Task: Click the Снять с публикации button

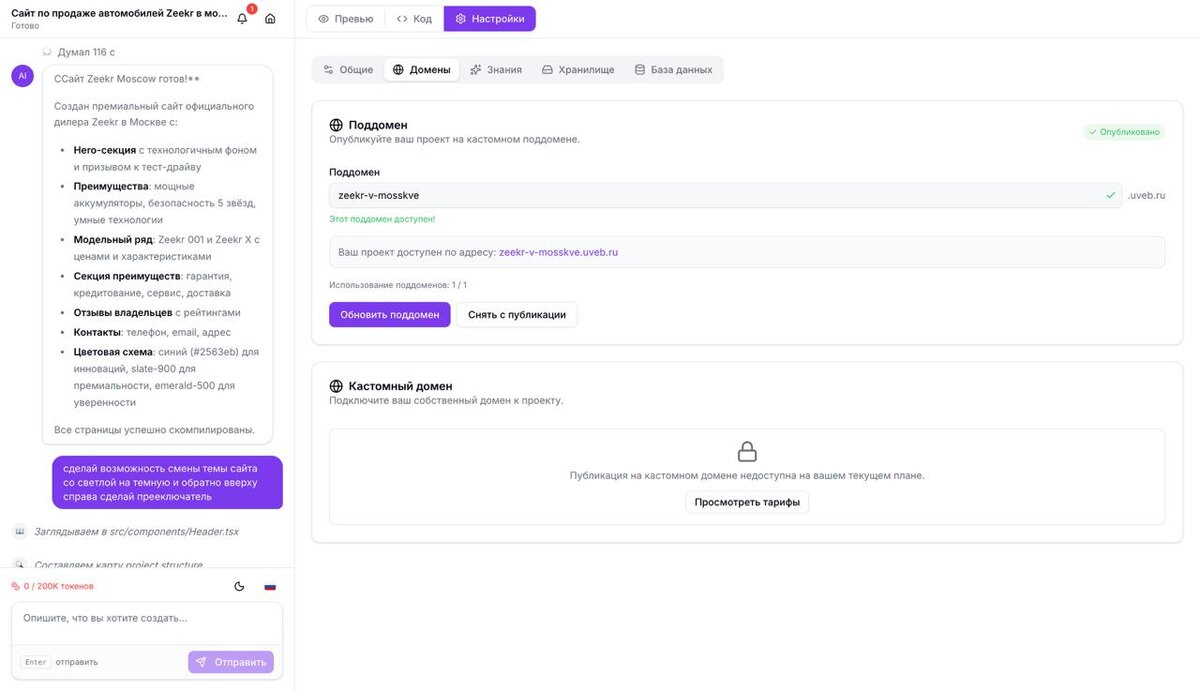Action: [x=517, y=314]
